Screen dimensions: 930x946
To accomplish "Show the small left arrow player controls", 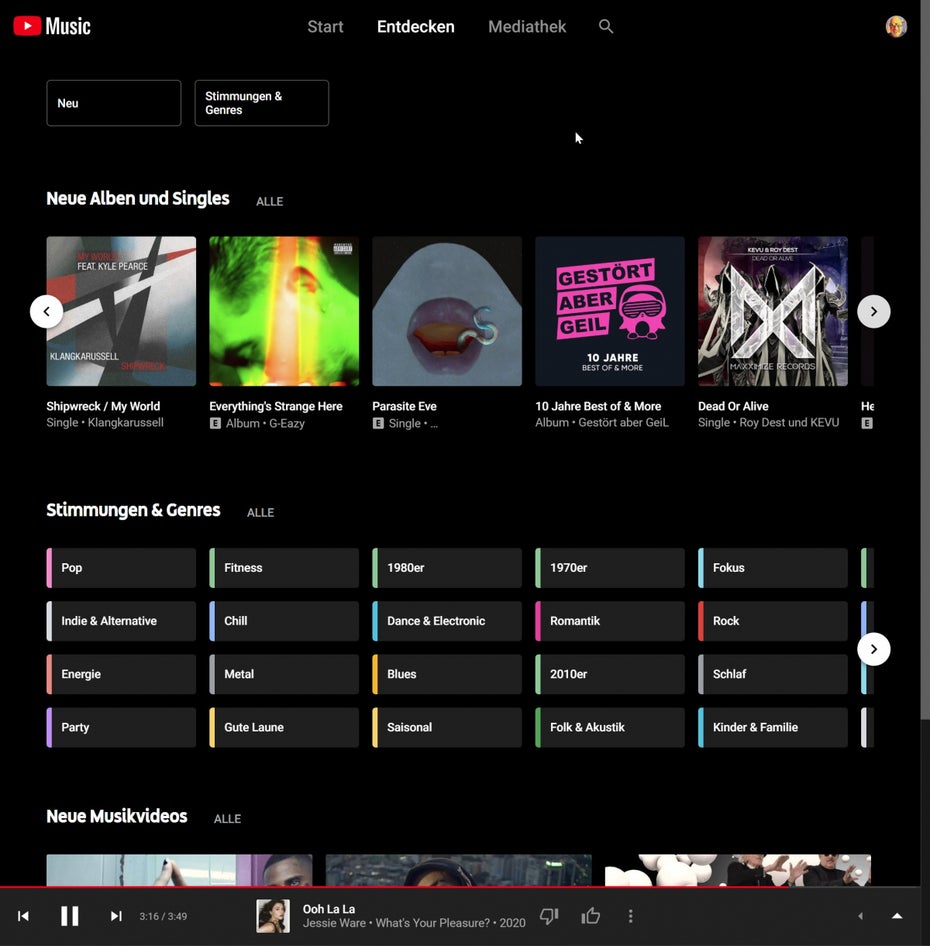I will coord(860,916).
